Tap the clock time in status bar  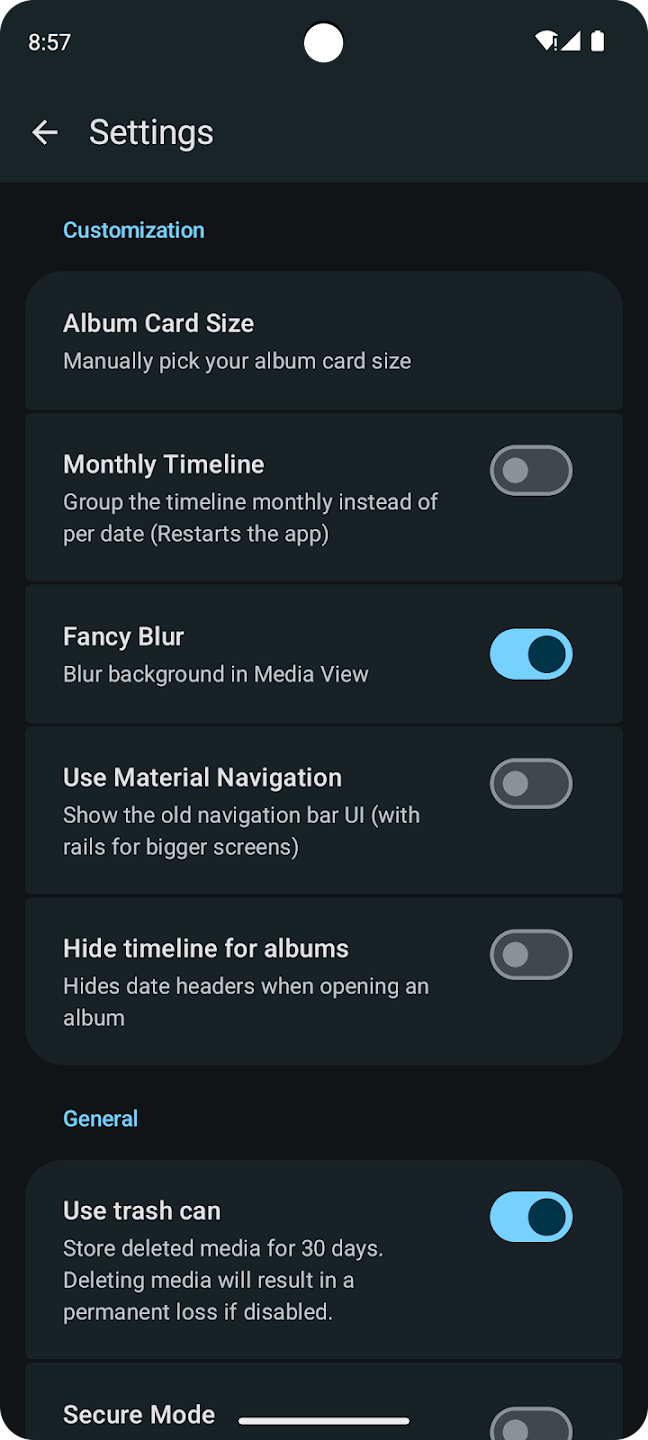(50, 42)
